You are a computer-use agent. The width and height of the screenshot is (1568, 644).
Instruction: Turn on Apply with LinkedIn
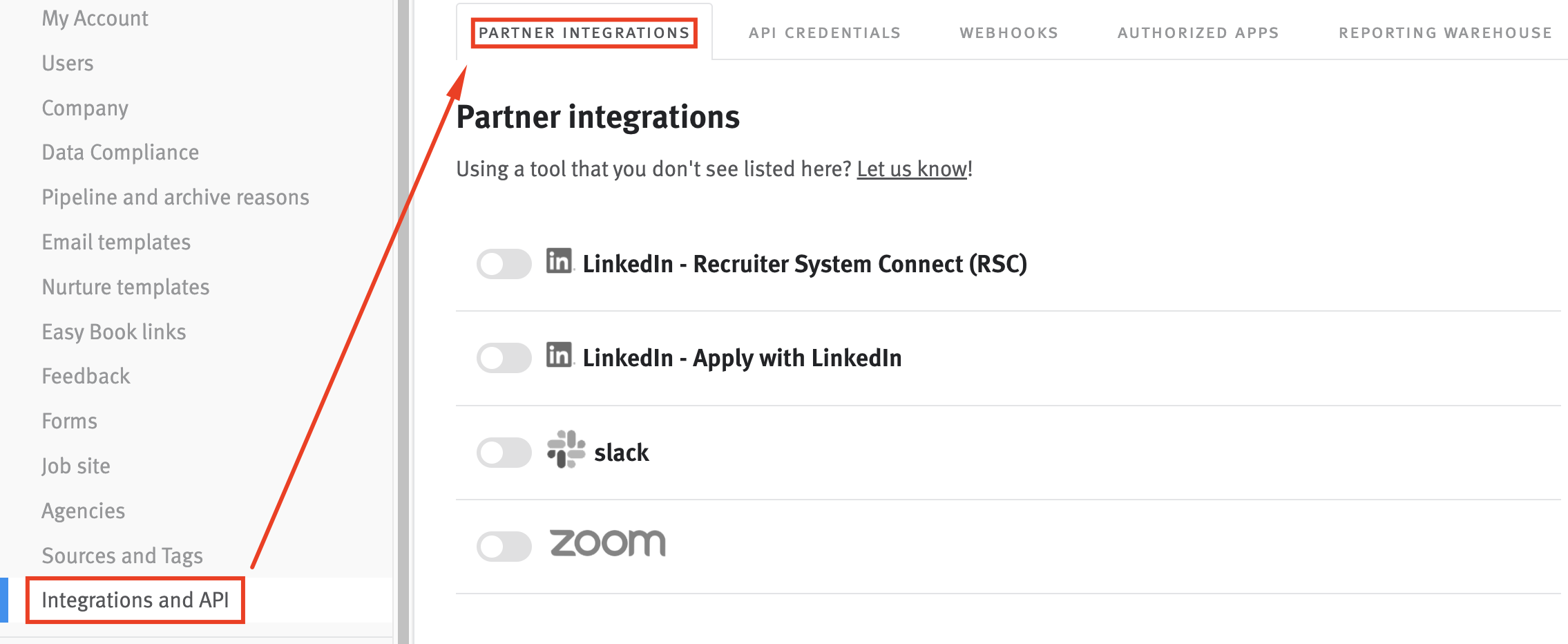point(504,358)
